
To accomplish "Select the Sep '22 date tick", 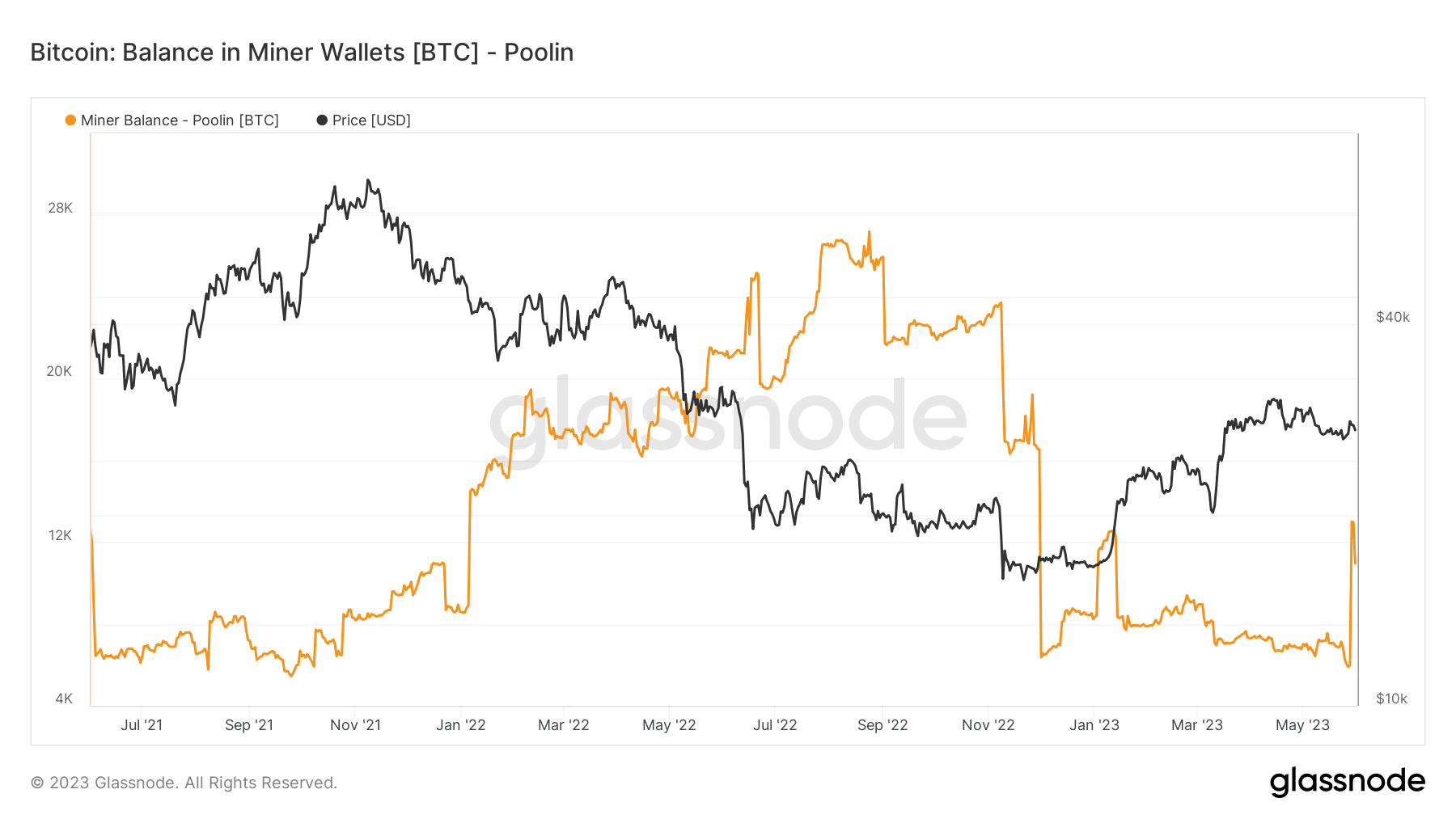I will 882,725.
